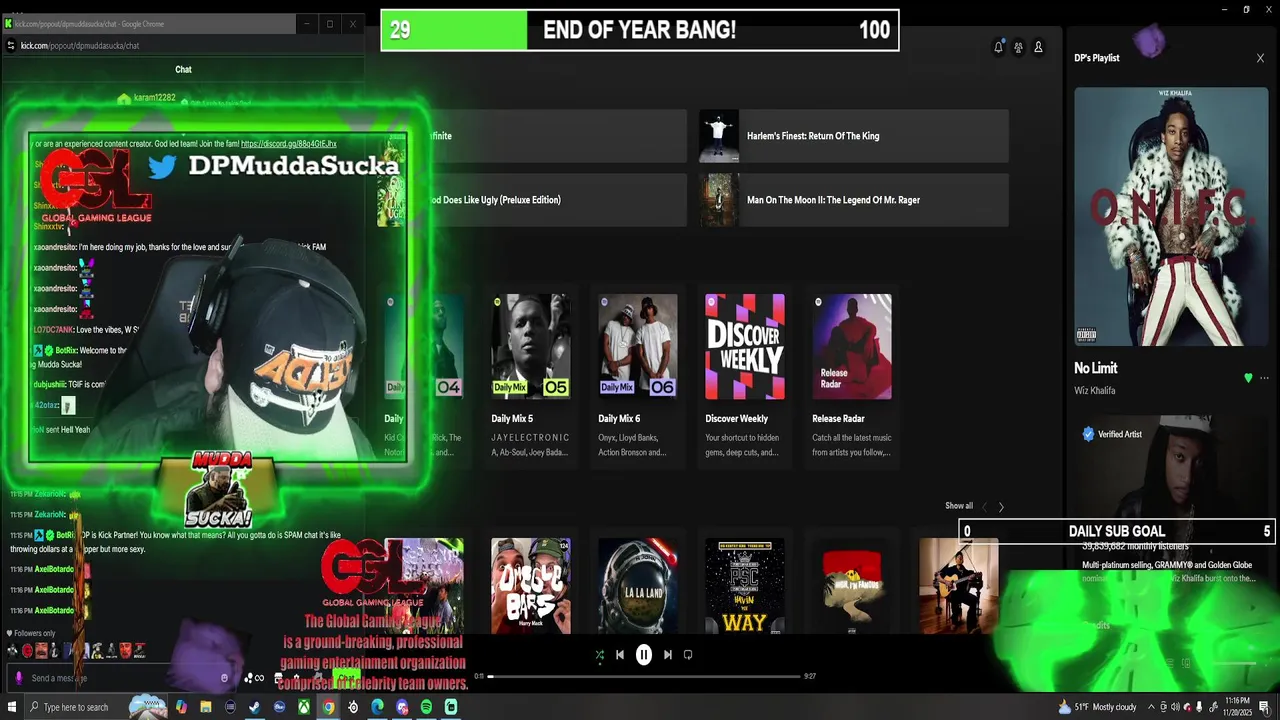Open the Release Radar playlist card
The image size is (1280, 720).
(x=852, y=375)
